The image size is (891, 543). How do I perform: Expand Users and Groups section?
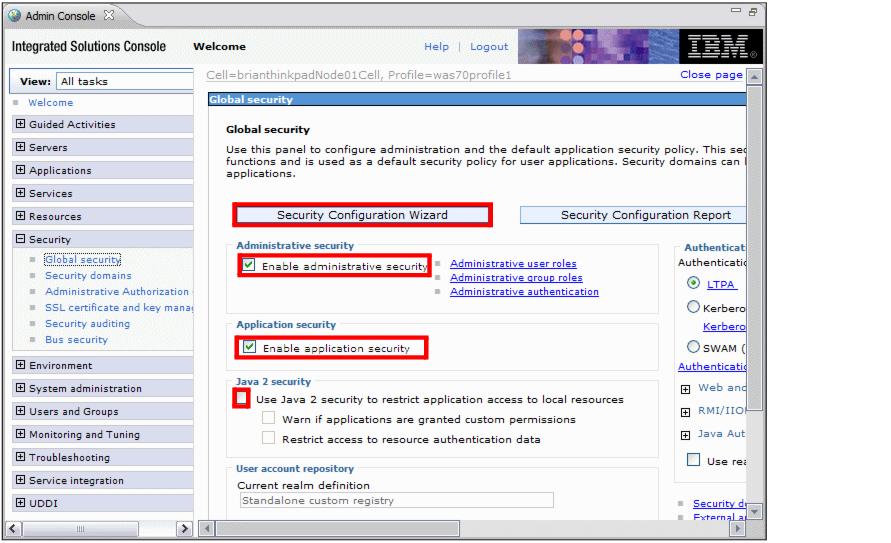tap(20, 411)
